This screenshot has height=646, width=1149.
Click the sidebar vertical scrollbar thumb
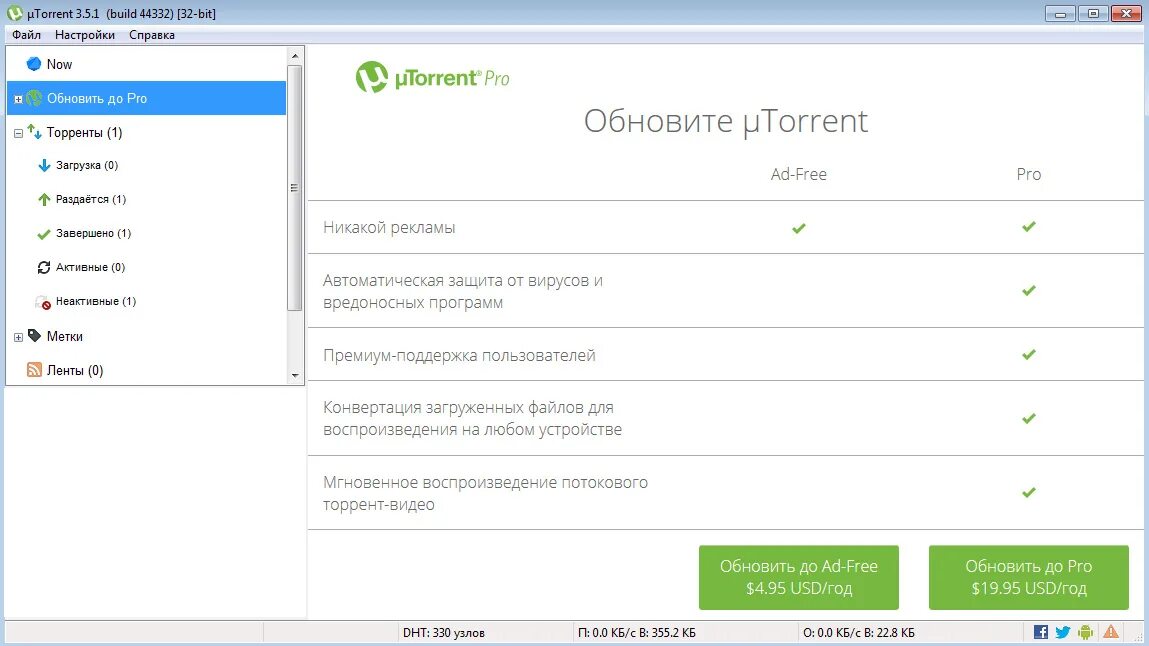295,188
